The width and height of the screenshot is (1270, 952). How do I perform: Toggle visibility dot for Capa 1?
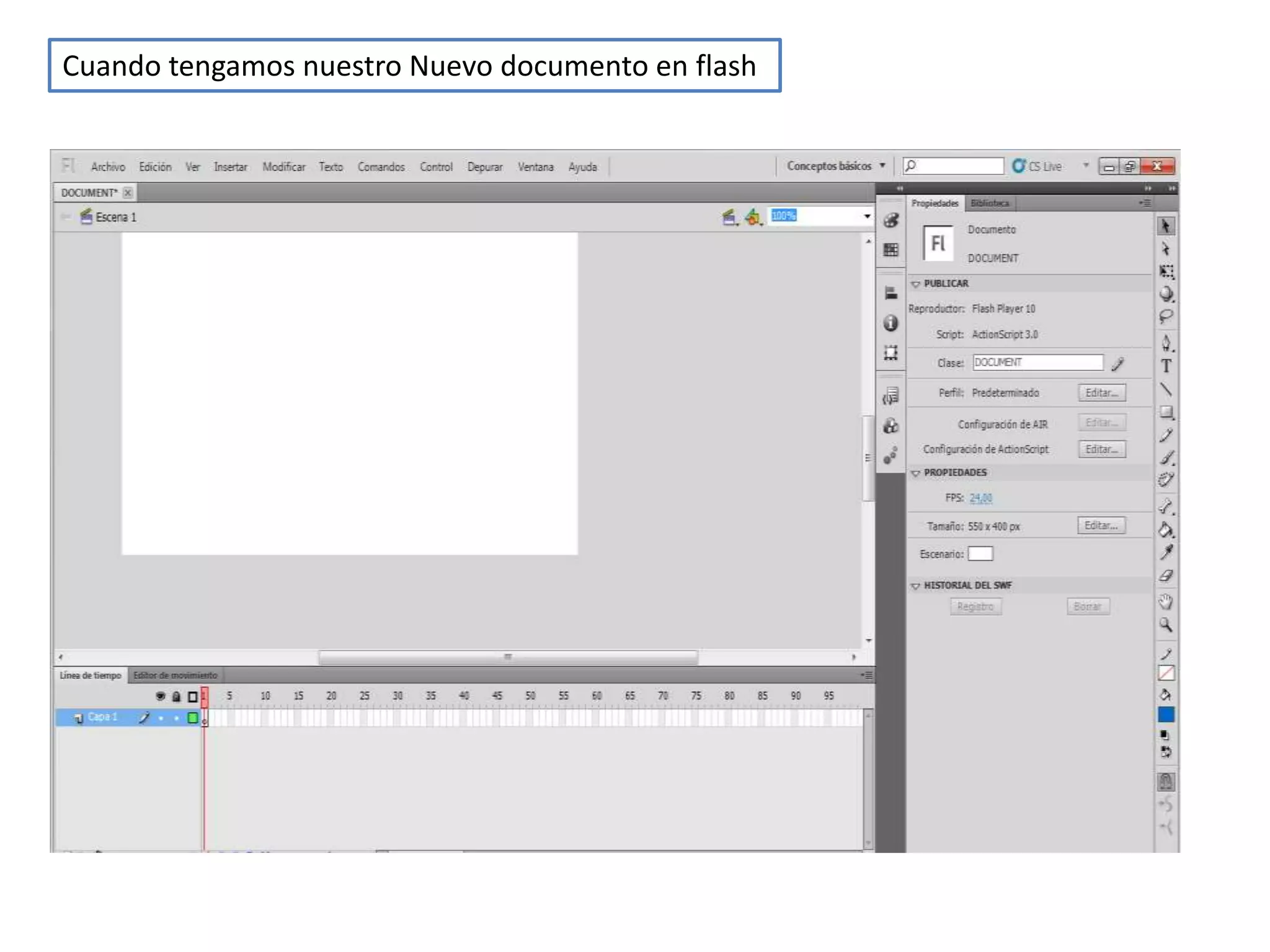pos(161,718)
